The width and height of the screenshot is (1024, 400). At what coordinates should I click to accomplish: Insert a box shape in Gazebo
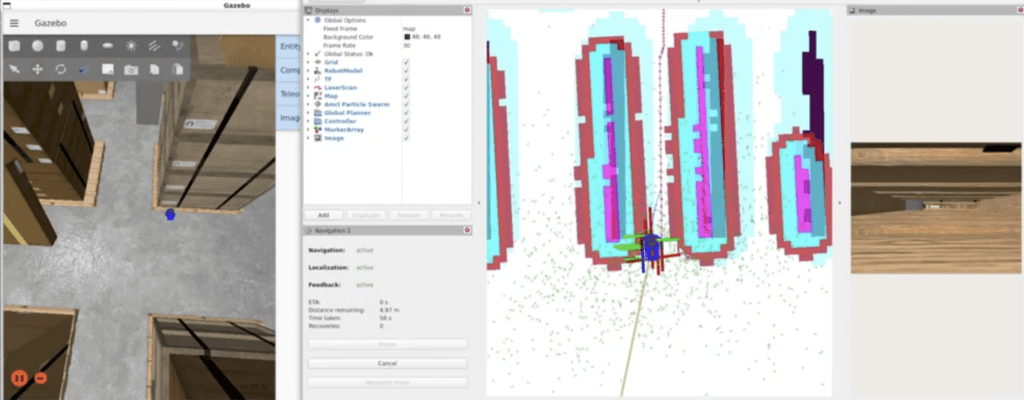click(14, 46)
